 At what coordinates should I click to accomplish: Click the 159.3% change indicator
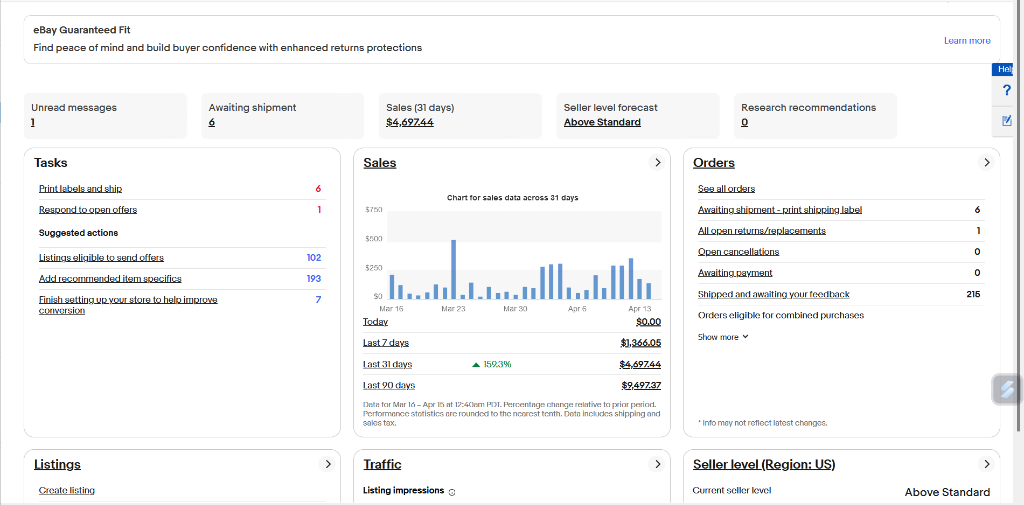pos(492,365)
